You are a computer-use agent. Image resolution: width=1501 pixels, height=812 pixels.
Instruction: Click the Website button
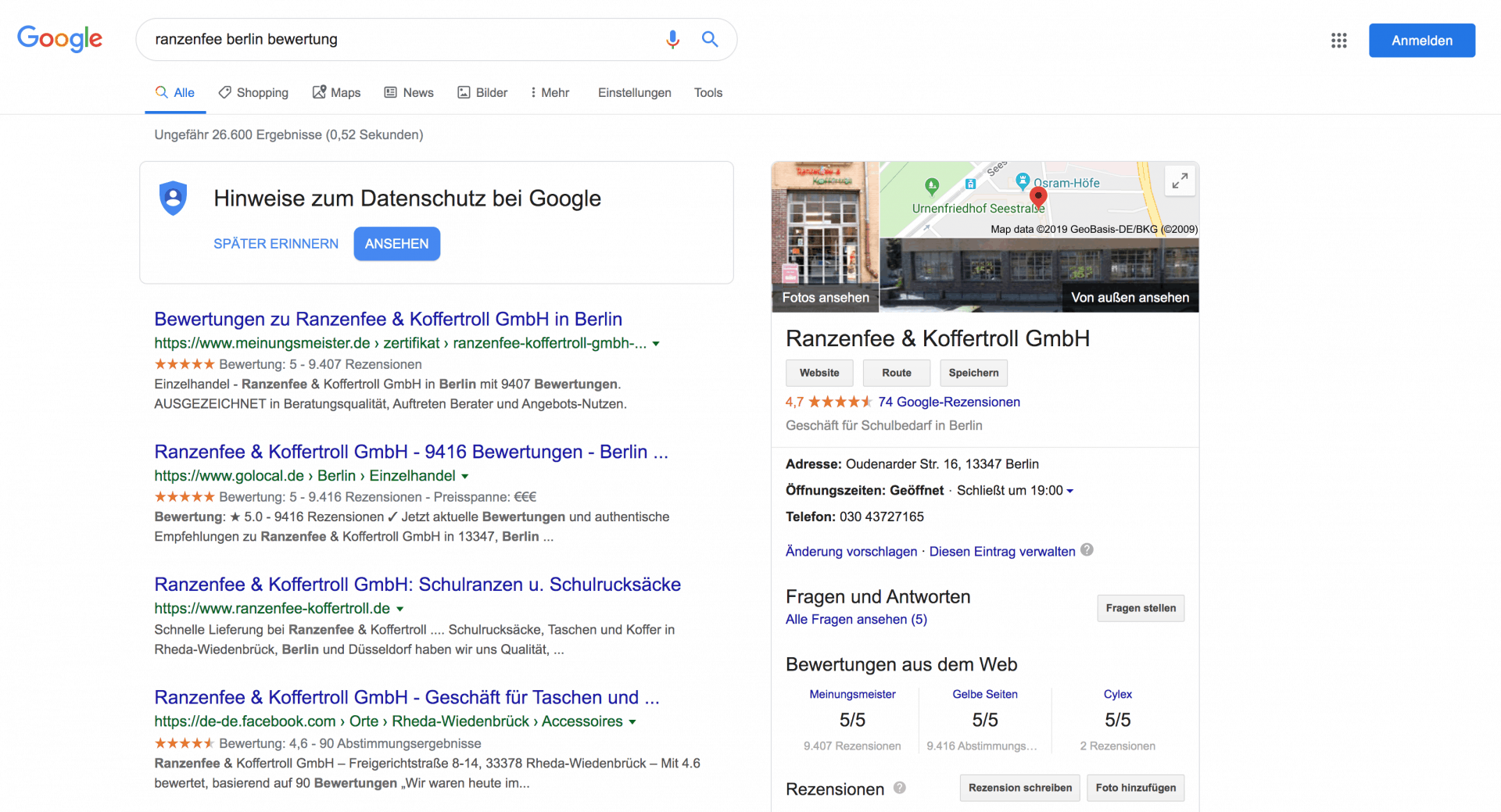pyautogui.click(x=819, y=373)
